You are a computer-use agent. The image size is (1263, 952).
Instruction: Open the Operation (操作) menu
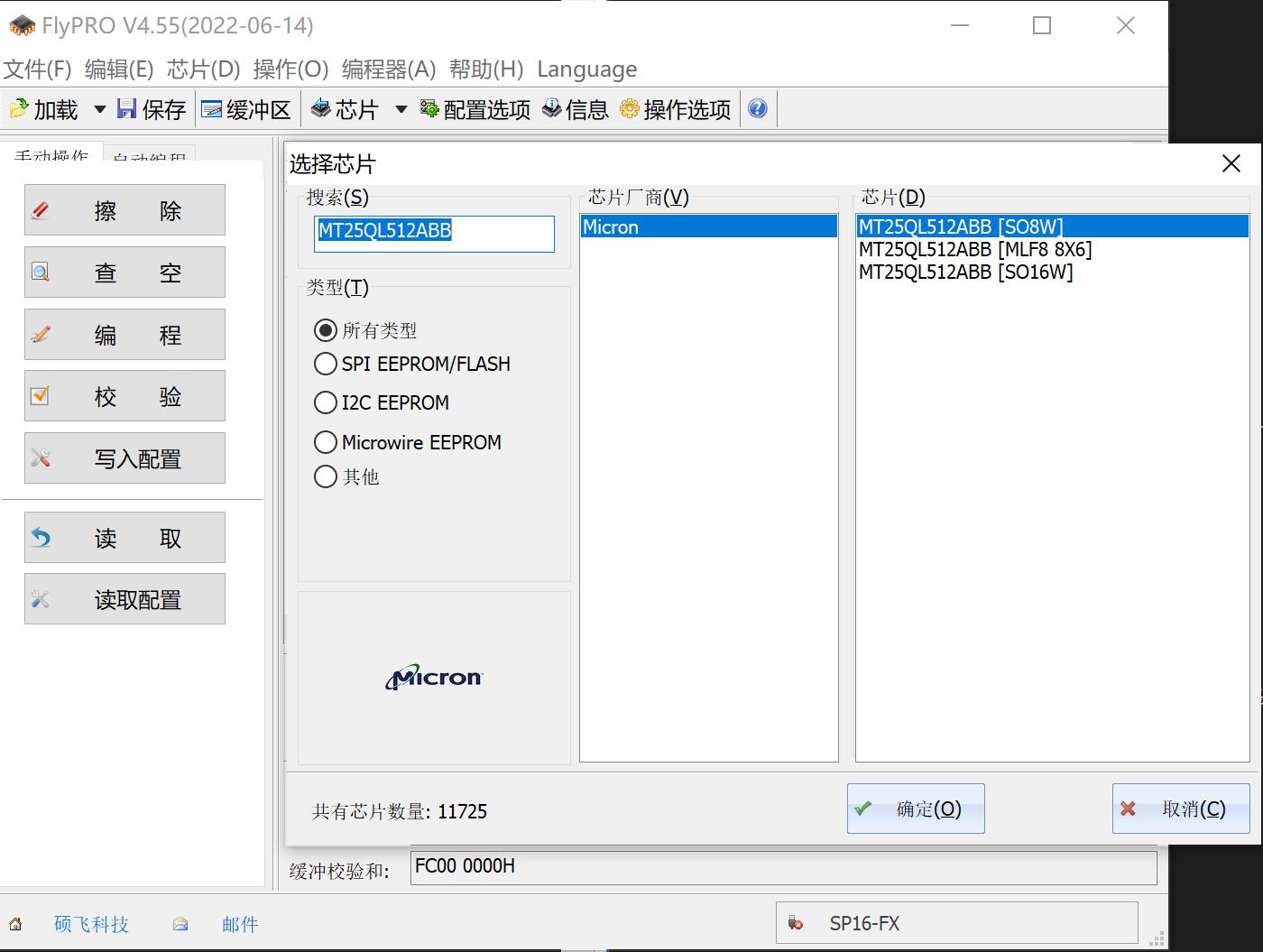[290, 69]
